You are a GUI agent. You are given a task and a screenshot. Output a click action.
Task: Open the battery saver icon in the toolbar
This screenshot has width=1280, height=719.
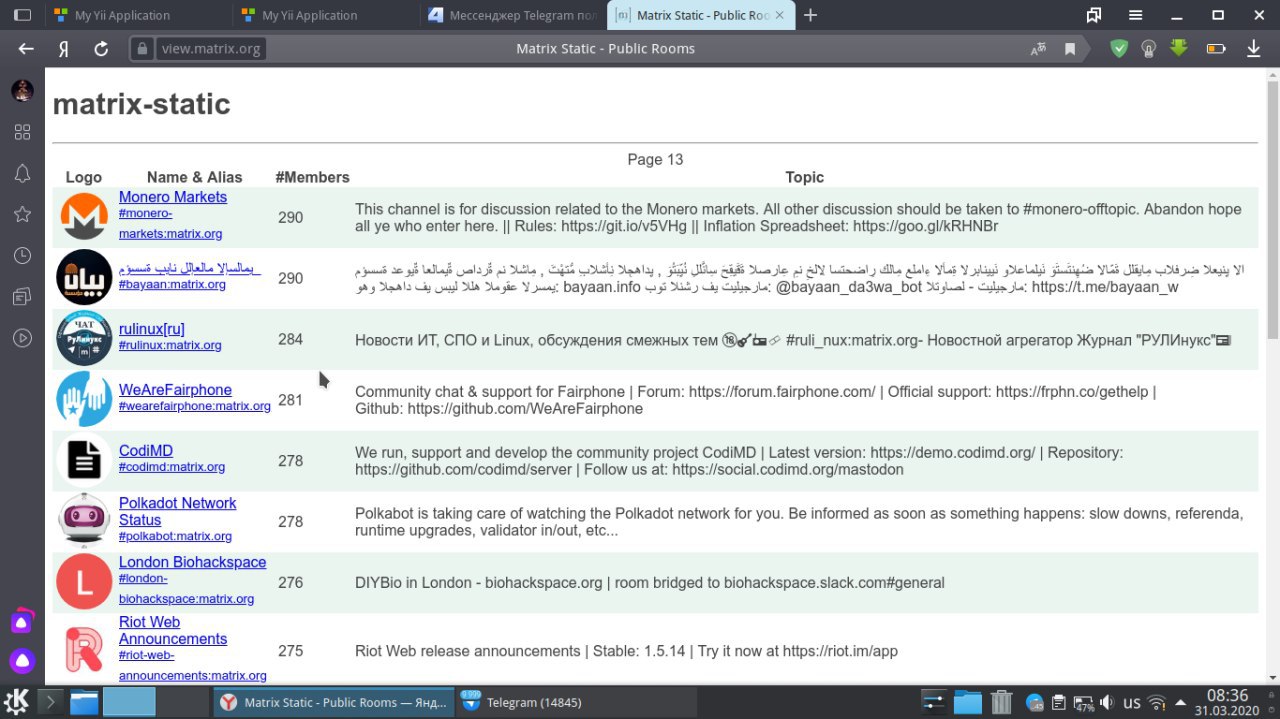[1216, 48]
